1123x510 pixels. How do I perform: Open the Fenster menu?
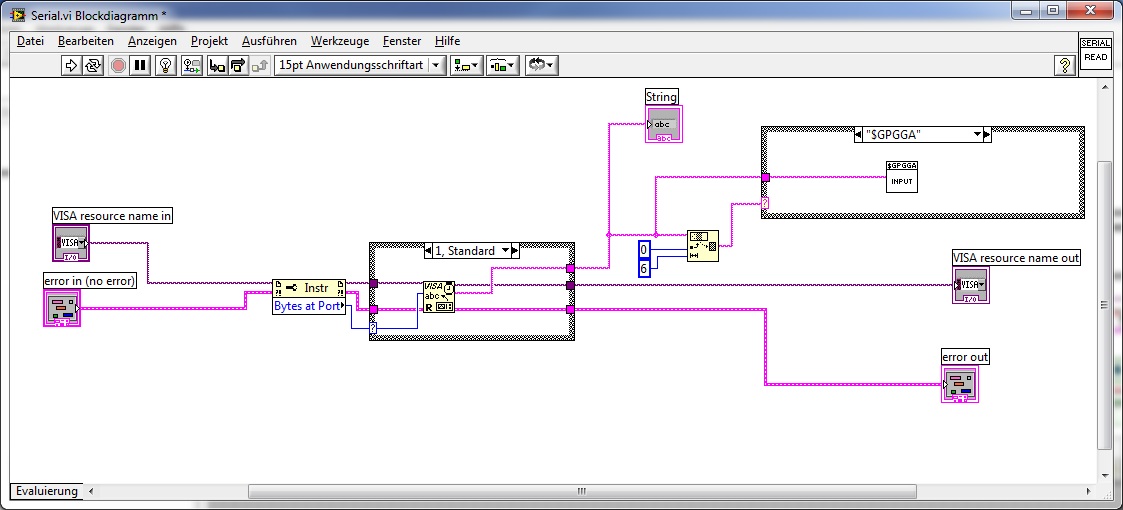pos(402,41)
